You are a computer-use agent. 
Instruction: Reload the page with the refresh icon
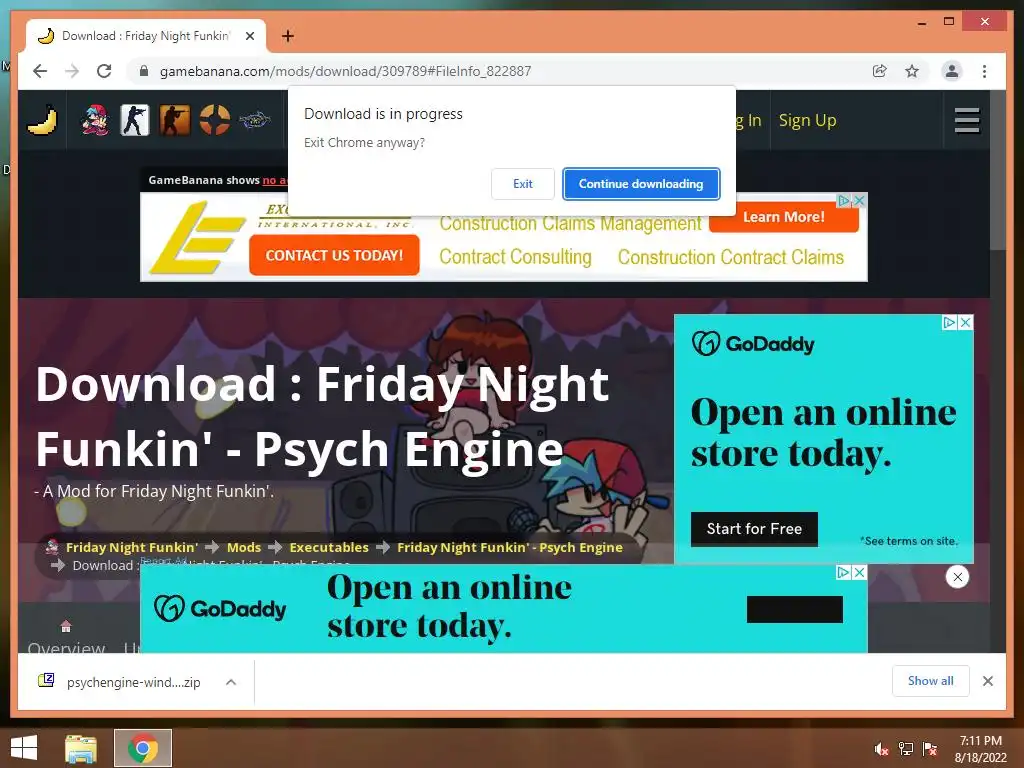[x=104, y=71]
